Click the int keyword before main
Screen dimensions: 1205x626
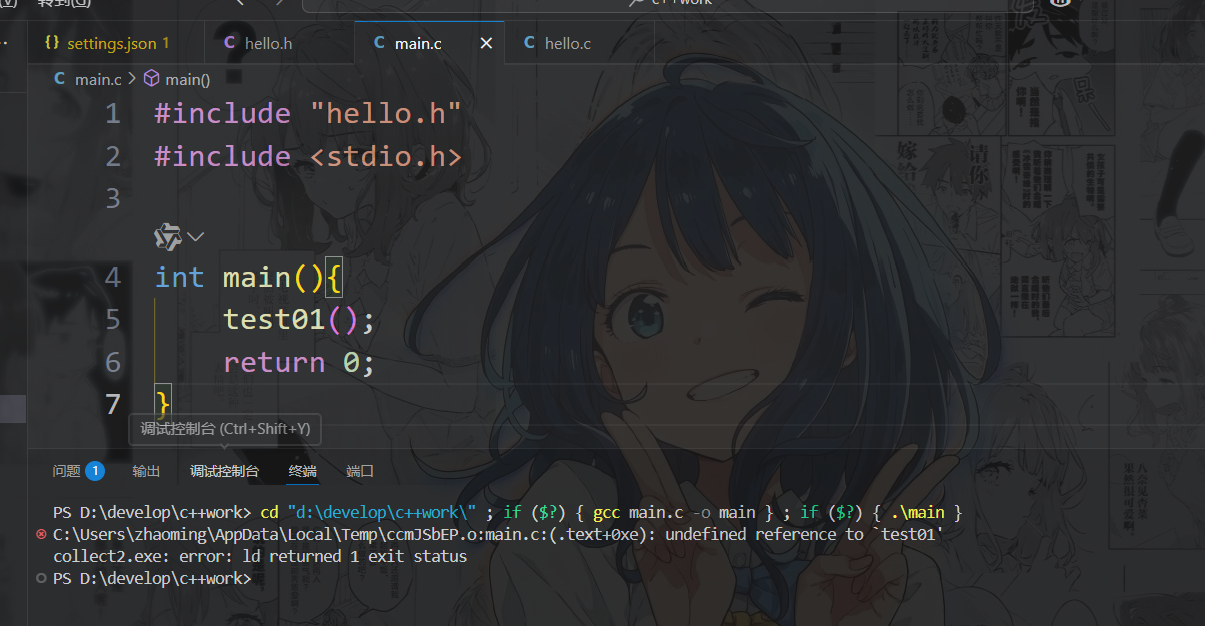(179, 277)
